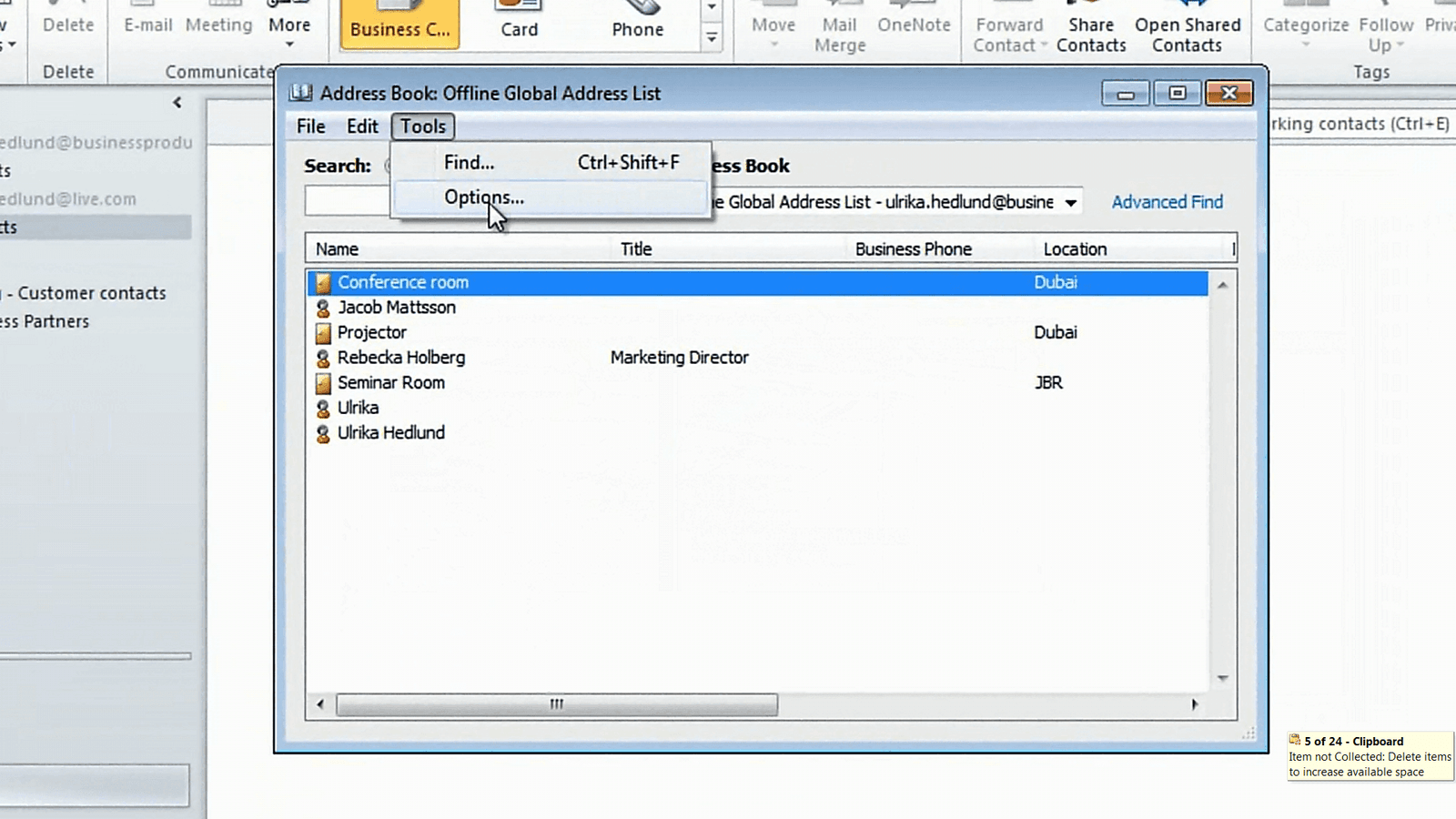Viewport: 1456px width, 819px height.
Task: Click the Advanced Find link
Action: (1168, 202)
